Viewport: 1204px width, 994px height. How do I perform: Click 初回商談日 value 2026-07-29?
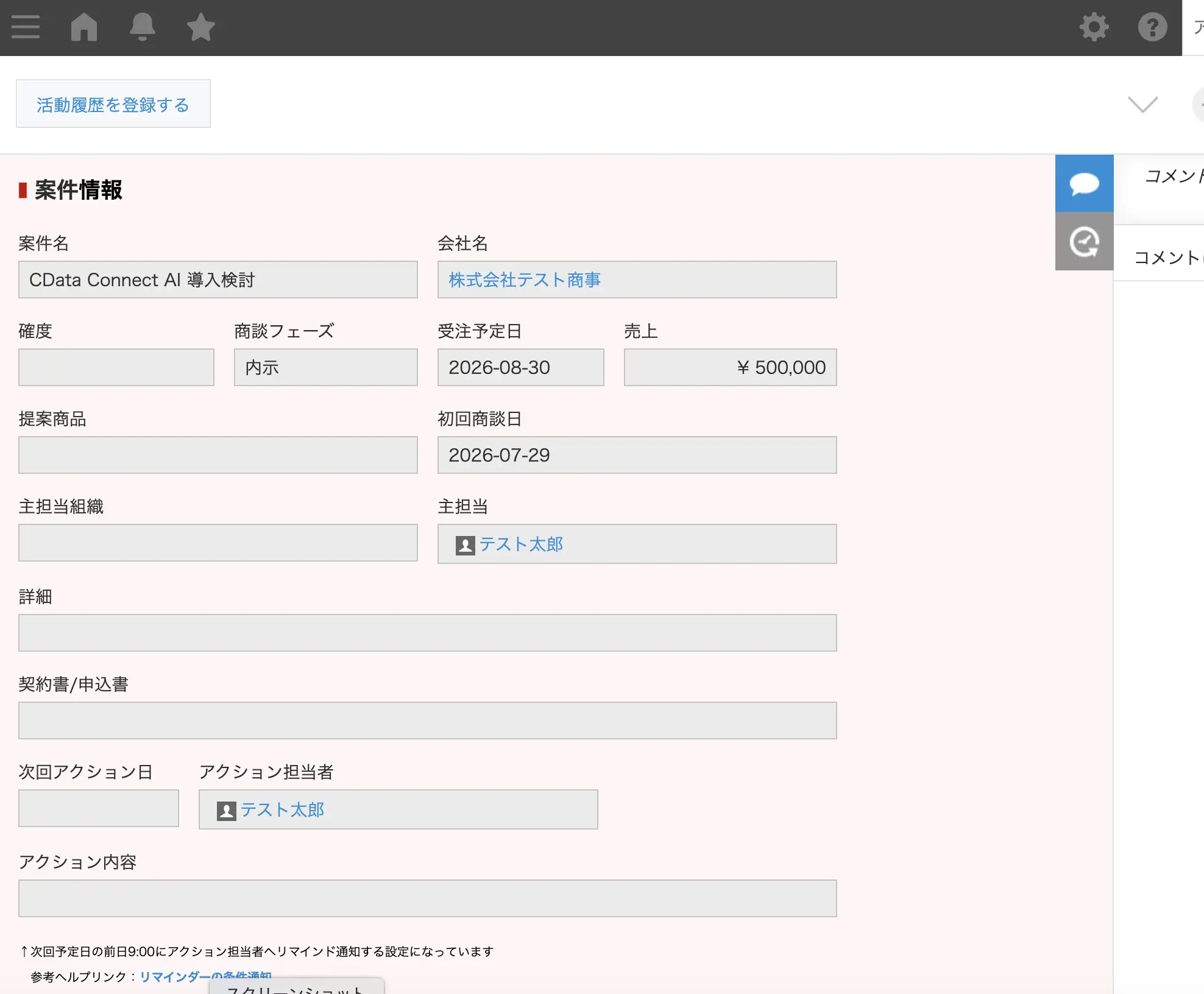pyautogui.click(x=637, y=455)
